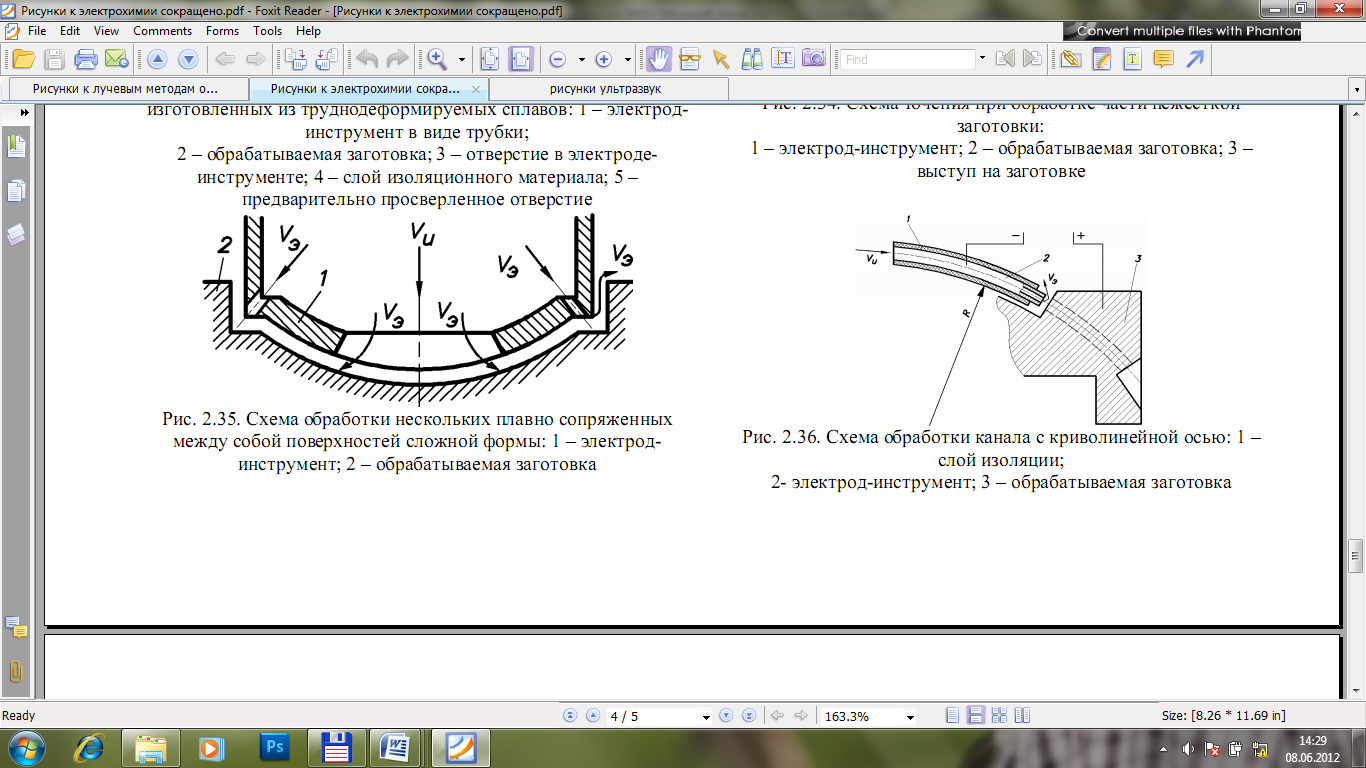Switch to single page layout in the status bar

click(x=952, y=716)
